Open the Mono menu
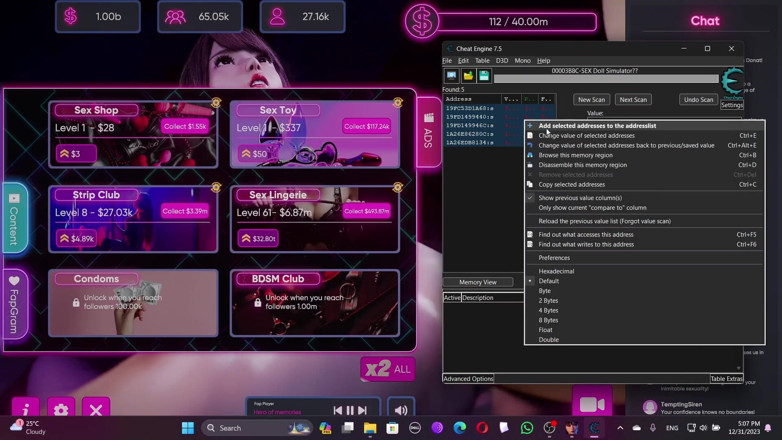The image size is (782, 440). pyautogui.click(x=522, y=60)
